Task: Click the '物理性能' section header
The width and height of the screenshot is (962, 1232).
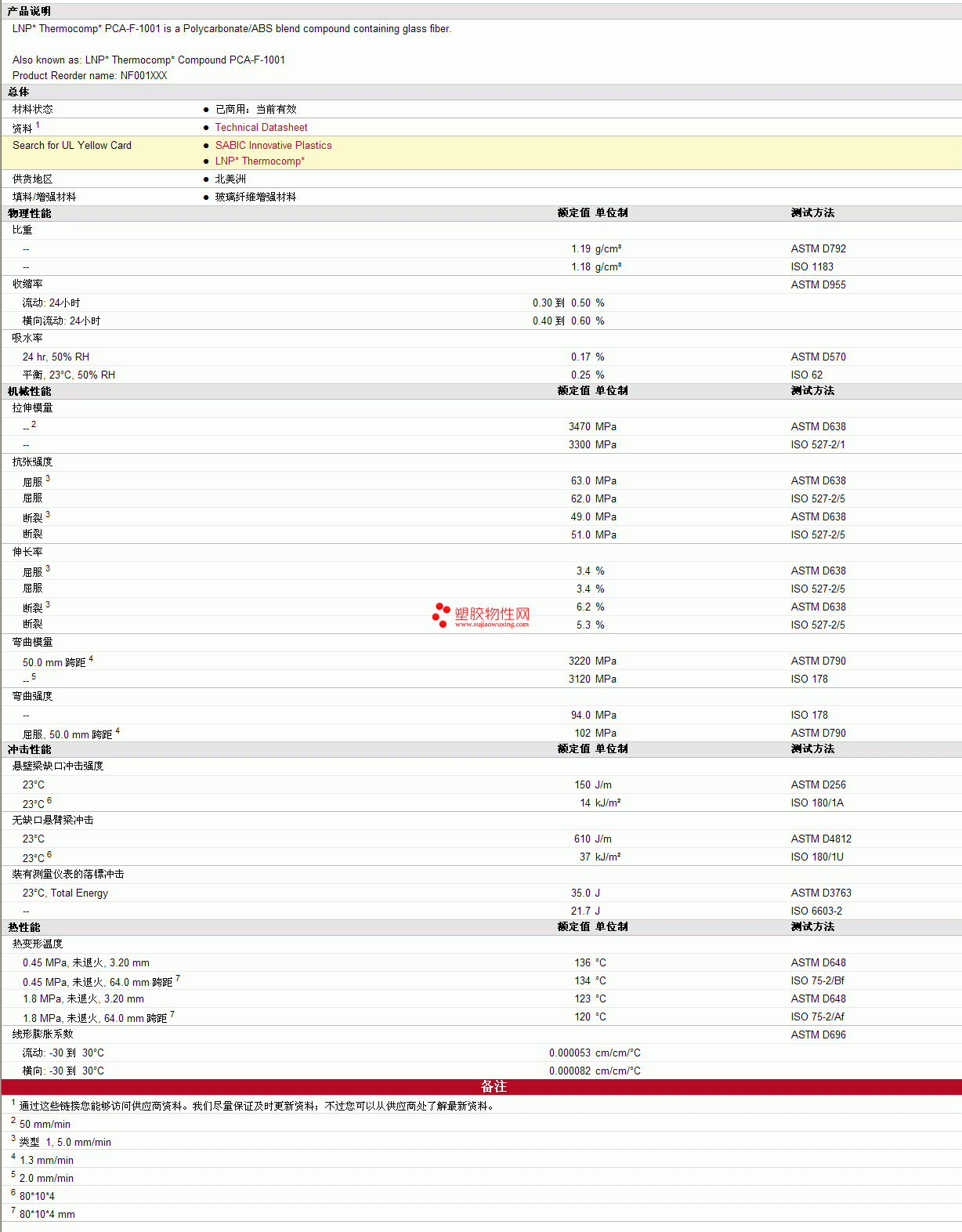Action: pyautogui.click(x=30, y=213)
